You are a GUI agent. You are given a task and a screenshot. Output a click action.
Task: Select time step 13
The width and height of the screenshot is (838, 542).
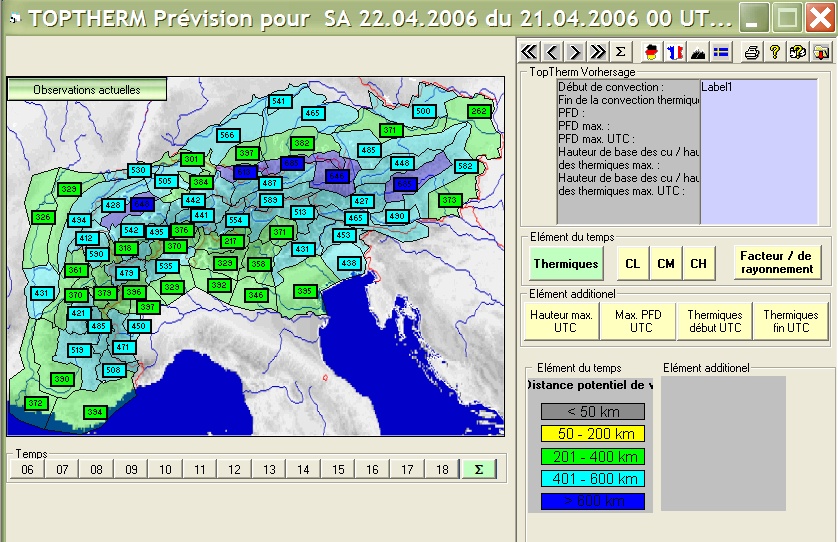pos(269,469)
